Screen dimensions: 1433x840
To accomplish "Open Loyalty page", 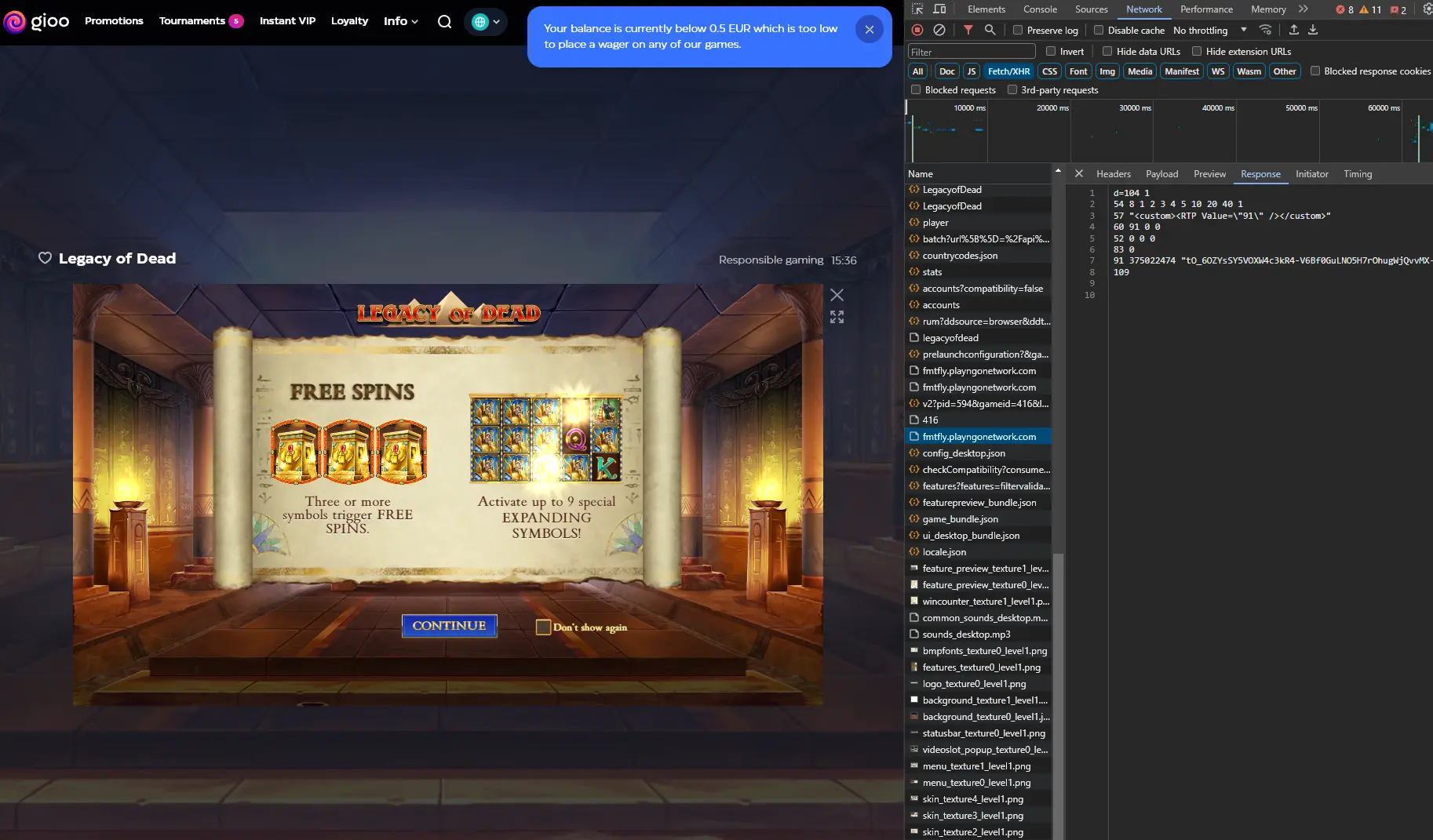I will click(x=349, y=21).
